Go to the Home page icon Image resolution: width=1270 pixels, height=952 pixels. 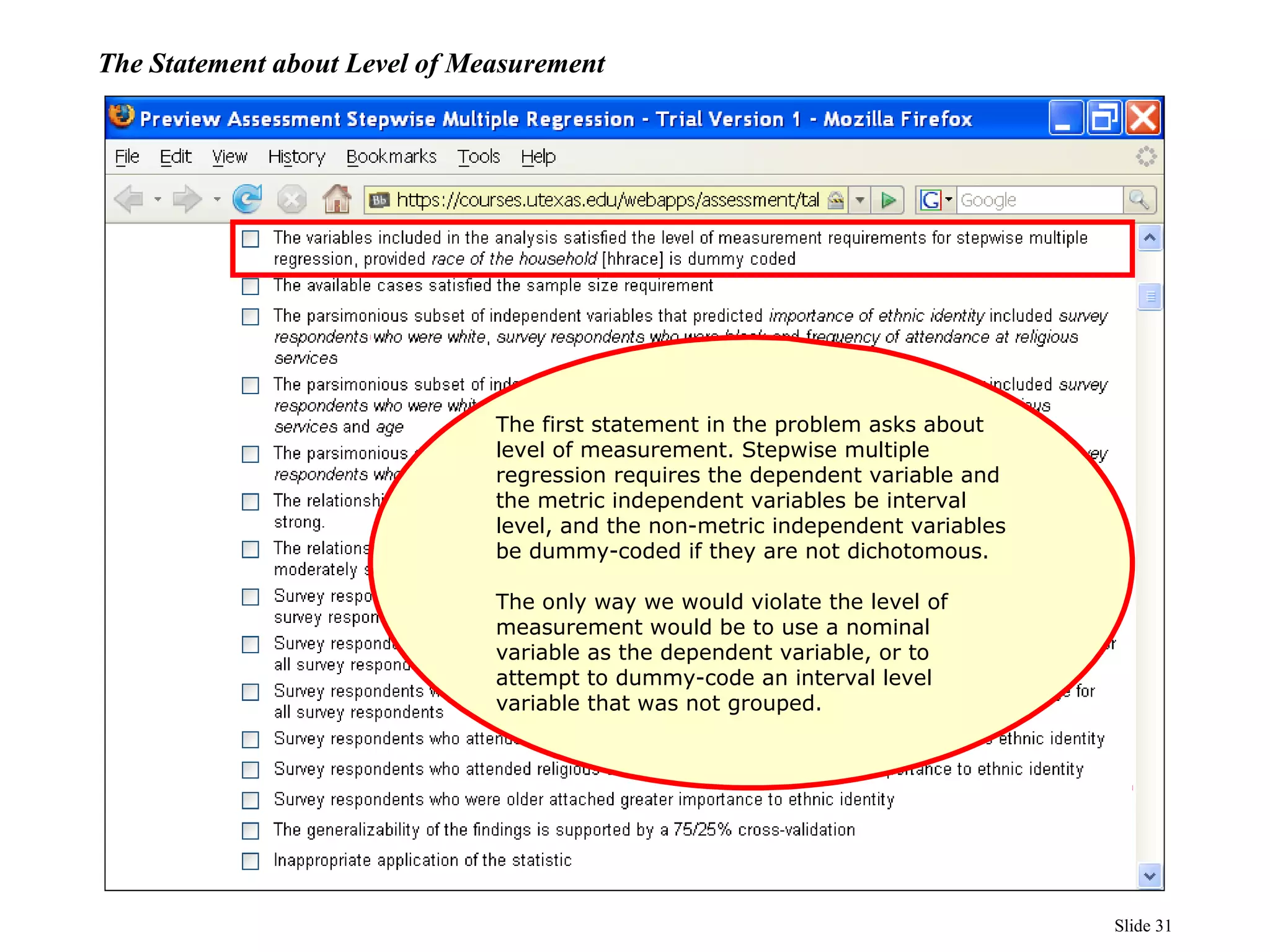(337, 199)
